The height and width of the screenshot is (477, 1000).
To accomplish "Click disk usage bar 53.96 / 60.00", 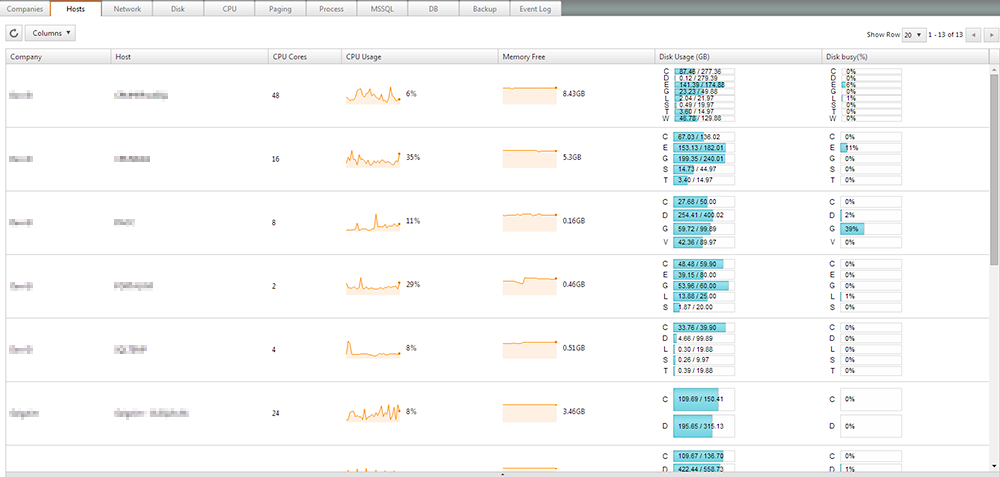I will [704, 285].
